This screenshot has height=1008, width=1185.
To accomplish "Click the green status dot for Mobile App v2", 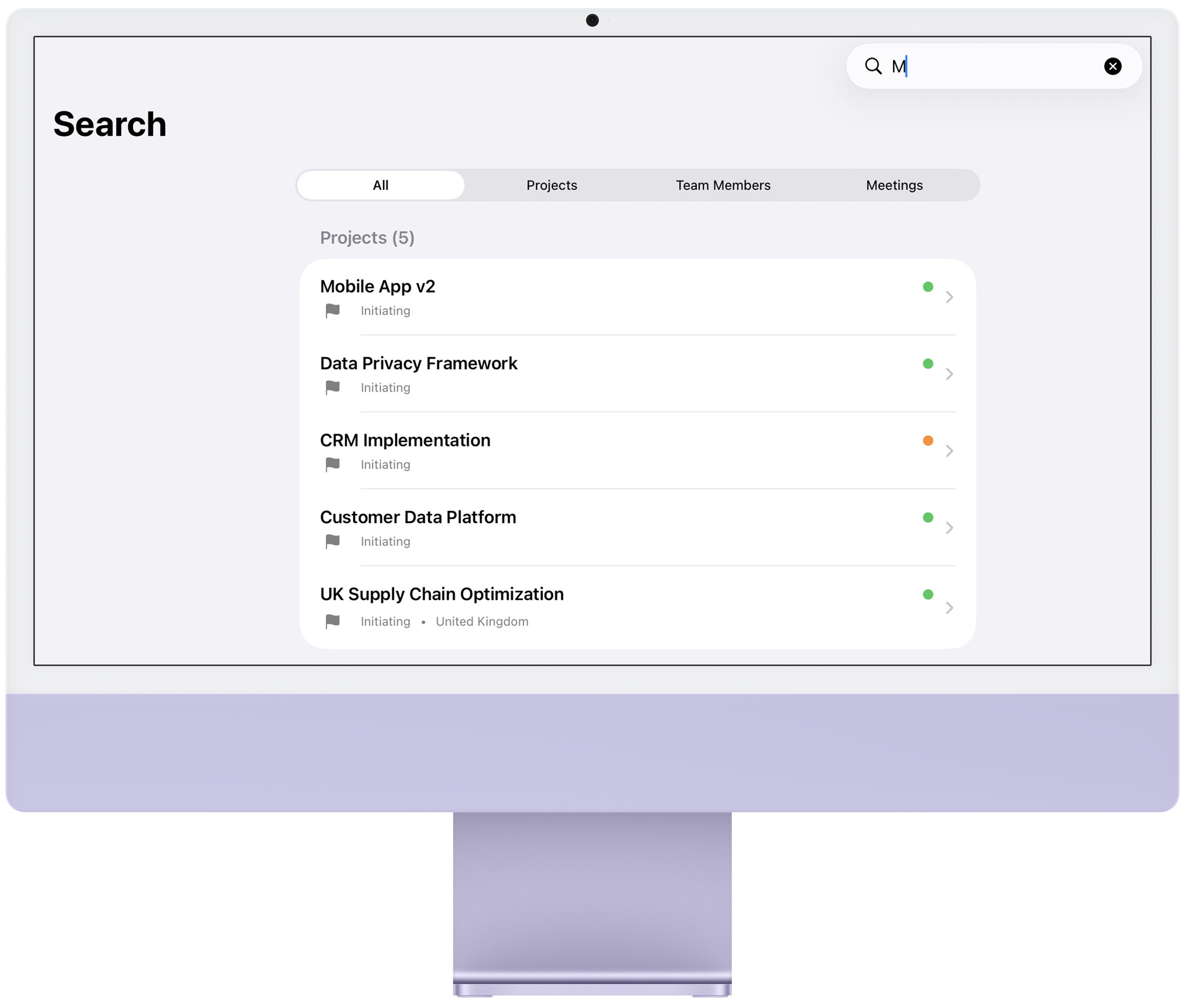I will pos(928,287).
